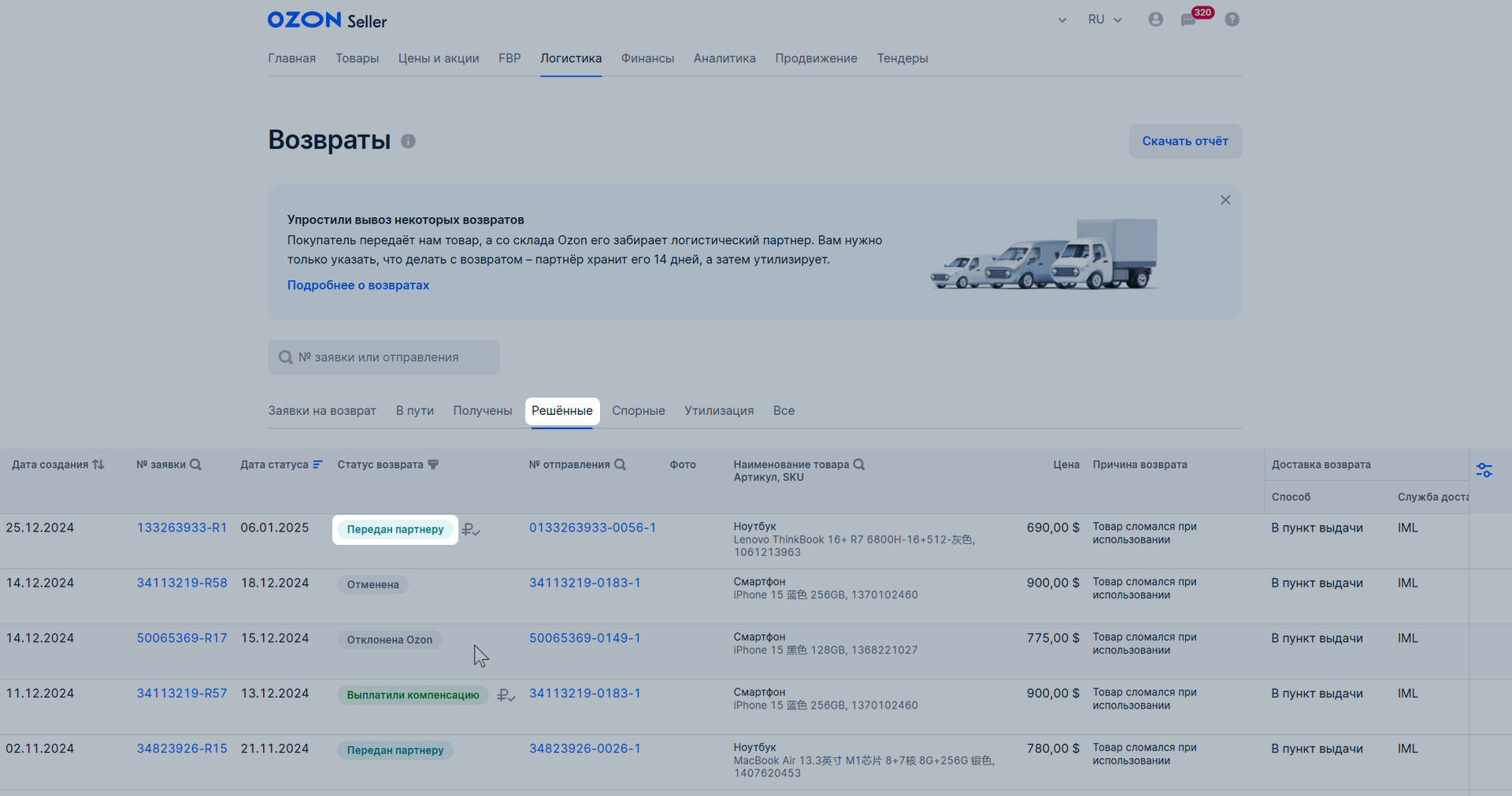The height and width of the screenshot is (796, 1512).
Task: Open Продвижение menu
Action: (x=816, y=58)
